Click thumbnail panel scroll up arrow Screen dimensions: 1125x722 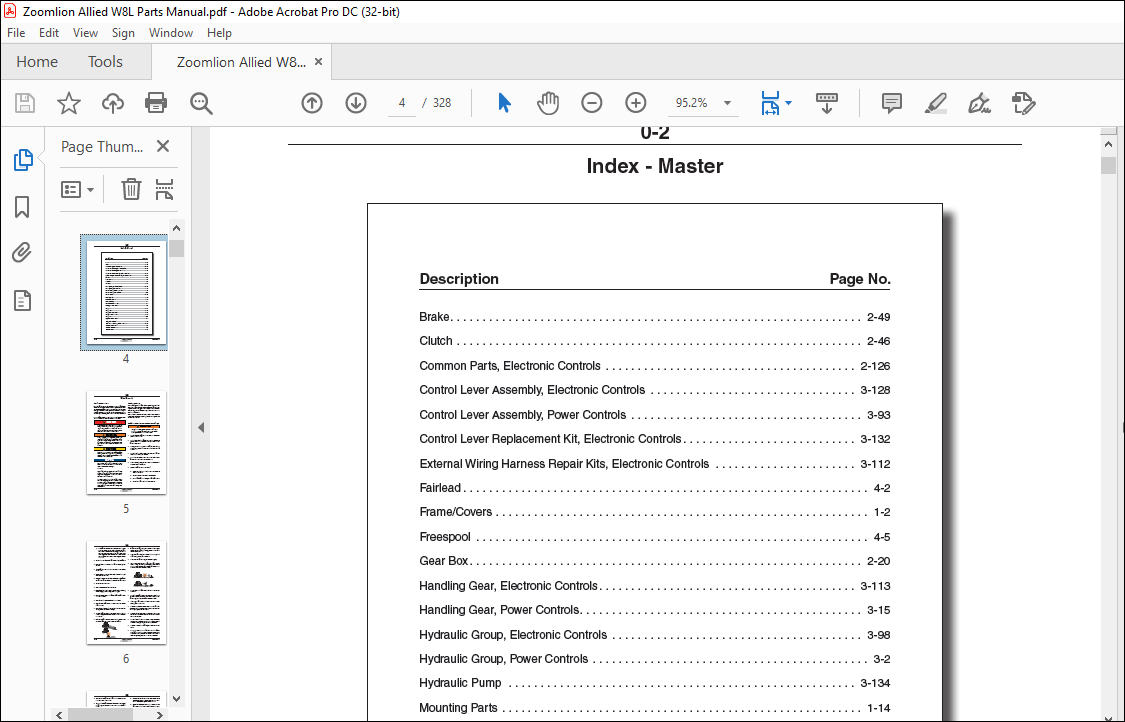point(176,228)
